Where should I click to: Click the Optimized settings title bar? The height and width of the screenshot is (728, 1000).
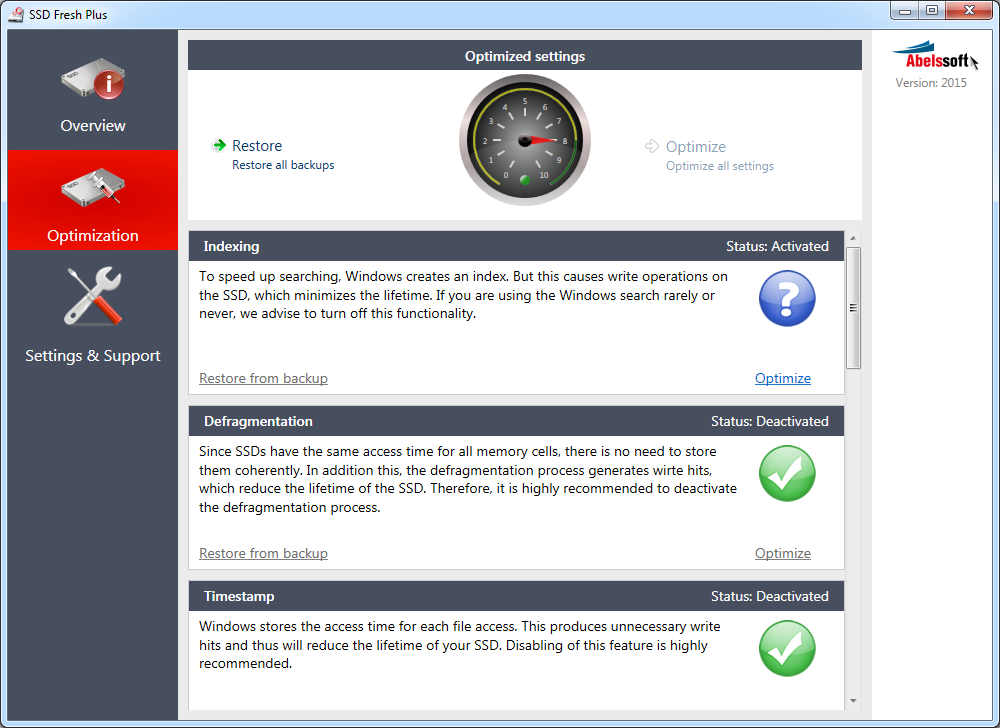pos(525,55)
